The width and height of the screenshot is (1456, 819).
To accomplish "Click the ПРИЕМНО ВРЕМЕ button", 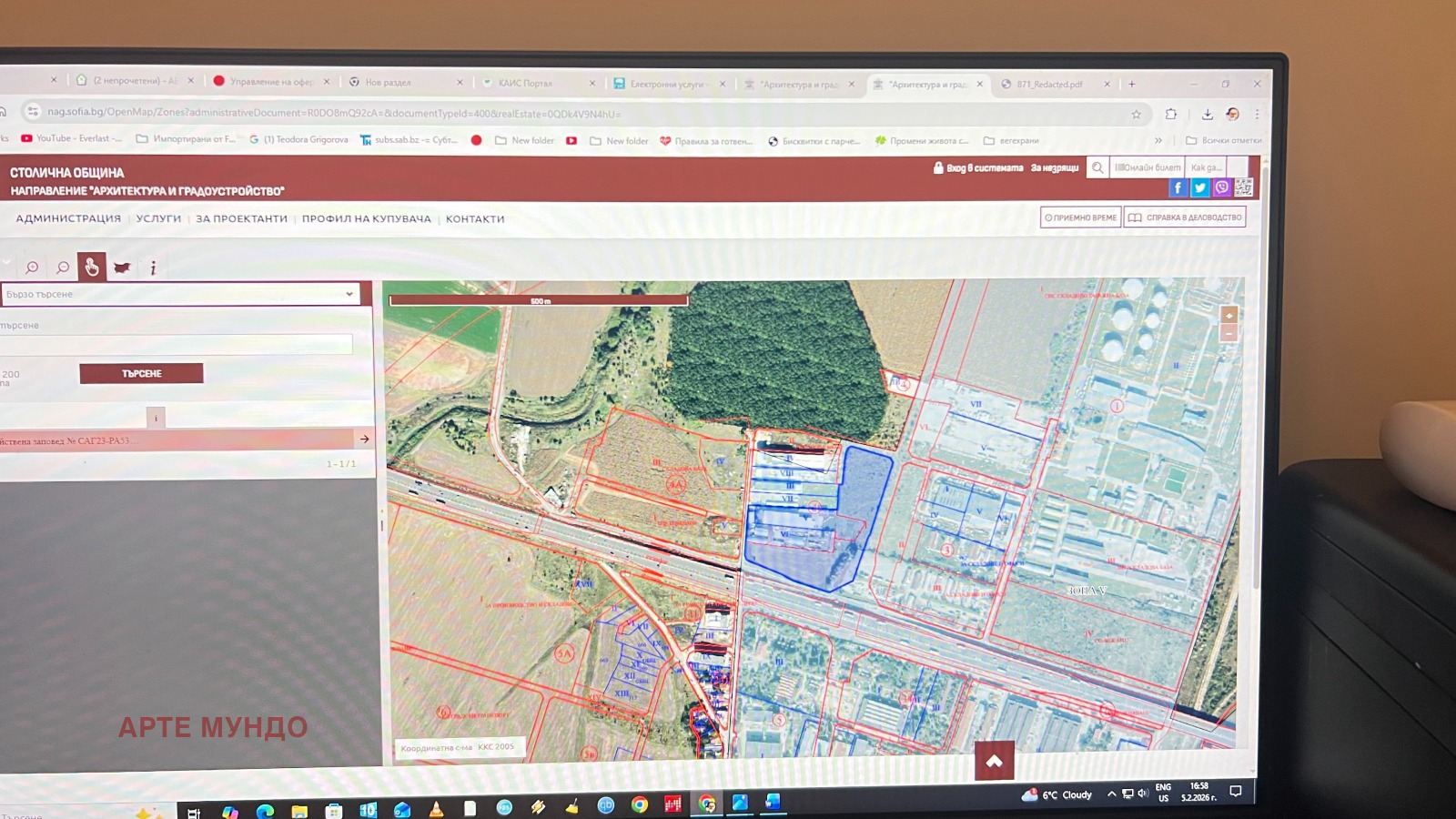I will [1080, 217].
